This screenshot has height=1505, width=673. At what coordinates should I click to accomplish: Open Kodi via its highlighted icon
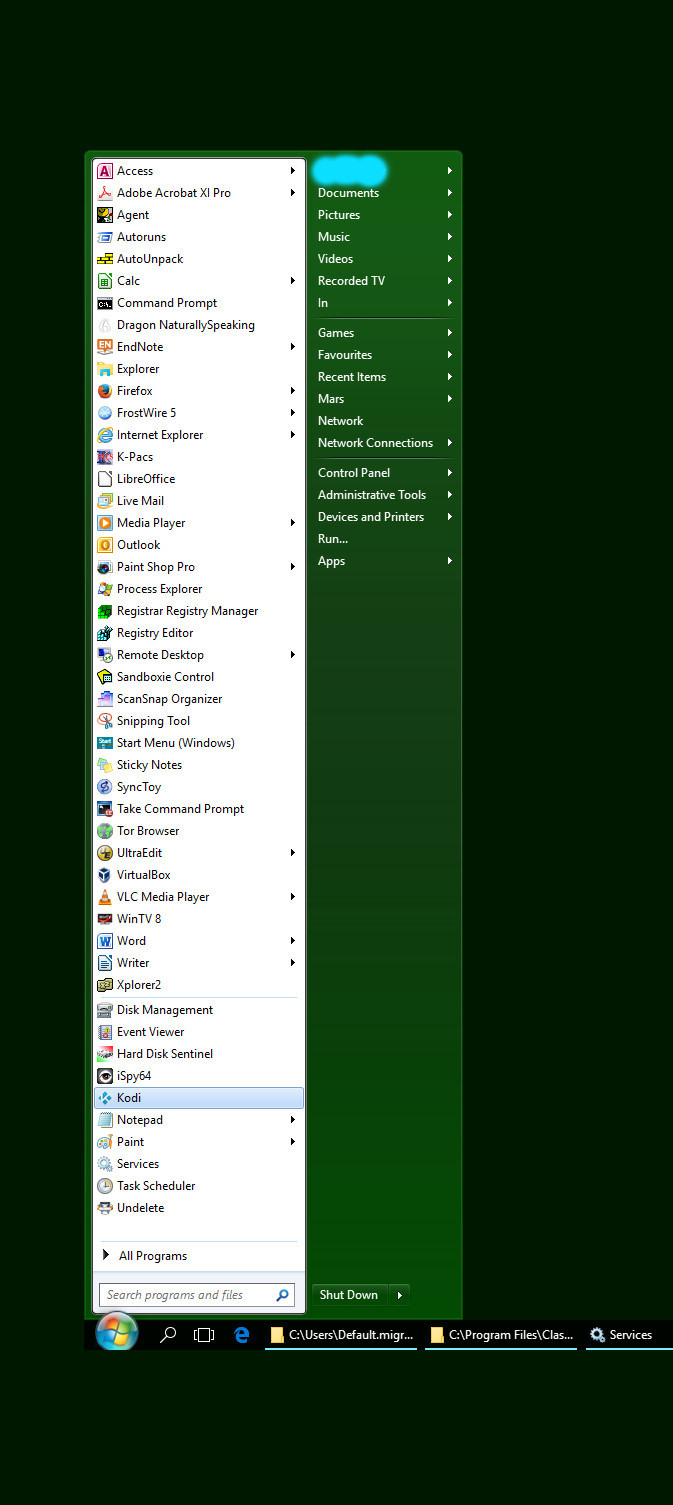[x=105, y=1098]
